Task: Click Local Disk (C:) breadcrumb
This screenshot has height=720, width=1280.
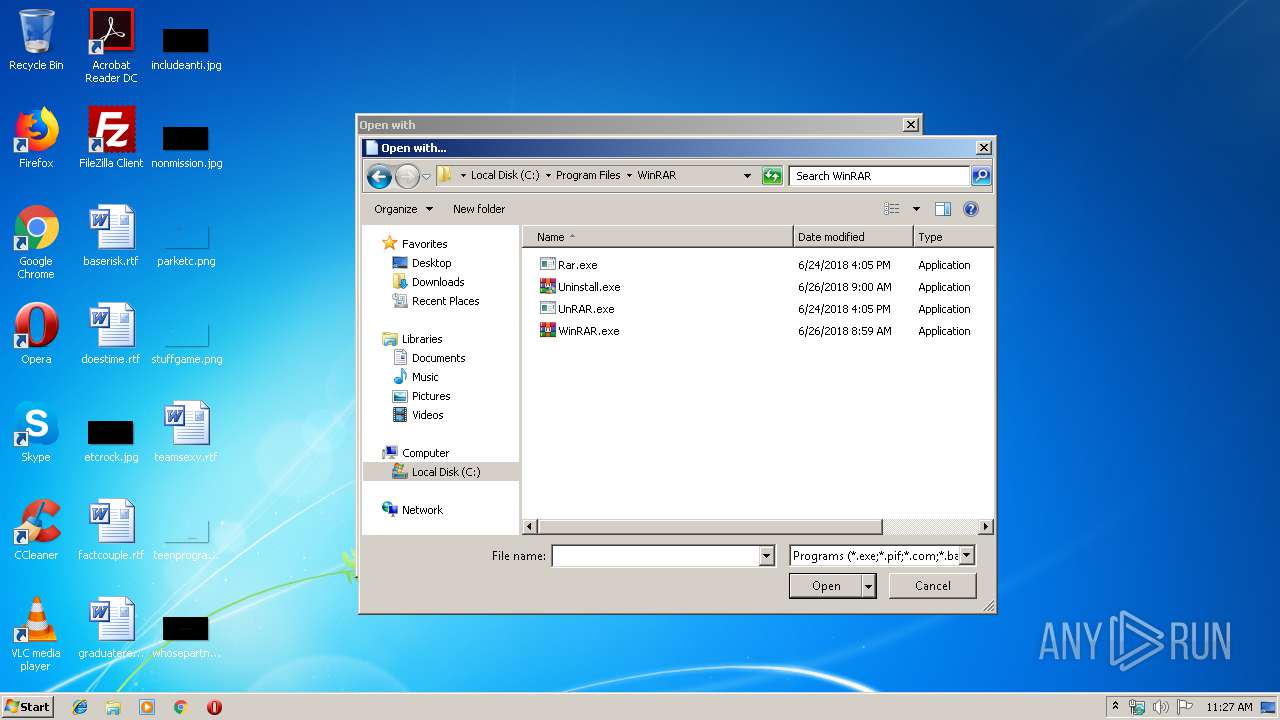Action: coord(505,175)
